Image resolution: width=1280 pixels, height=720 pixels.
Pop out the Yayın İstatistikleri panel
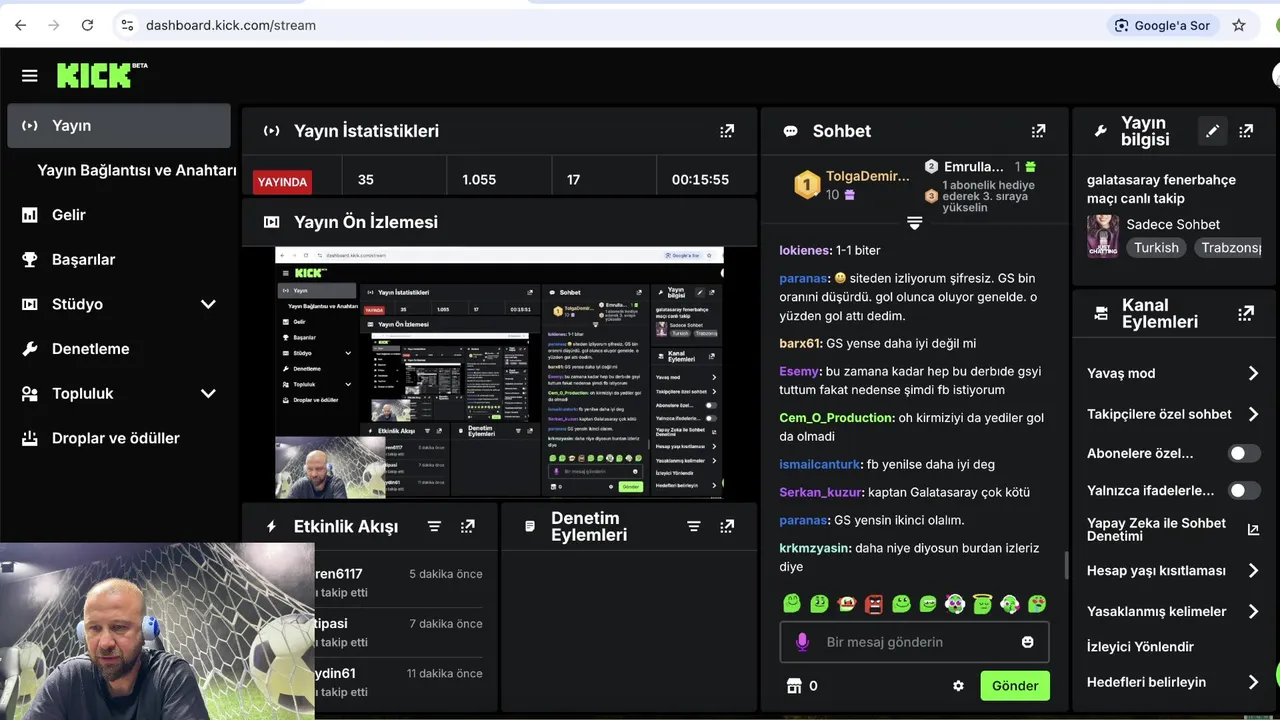[727, 131]
